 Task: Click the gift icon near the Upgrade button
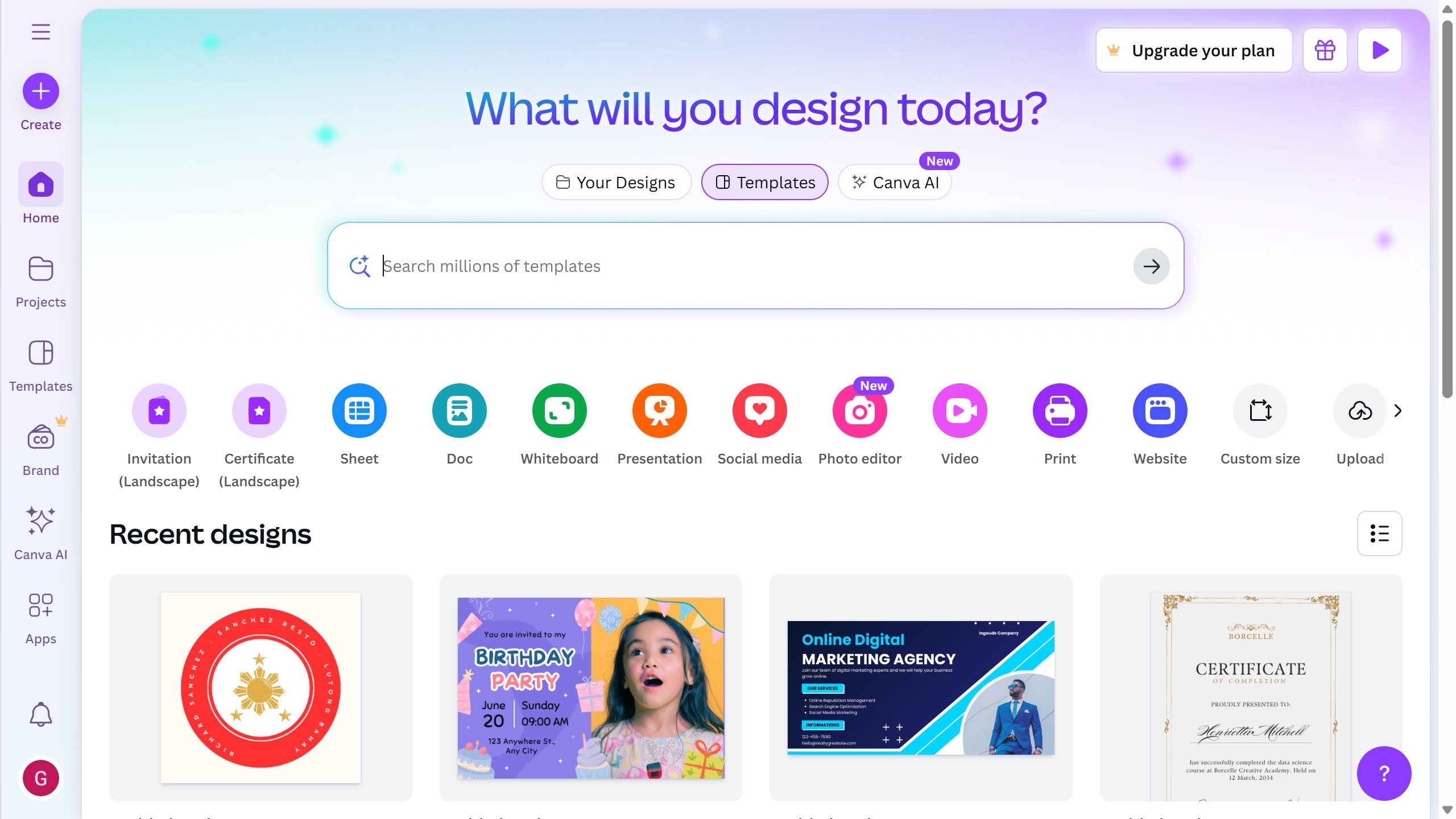click(x=1325, y=50)
